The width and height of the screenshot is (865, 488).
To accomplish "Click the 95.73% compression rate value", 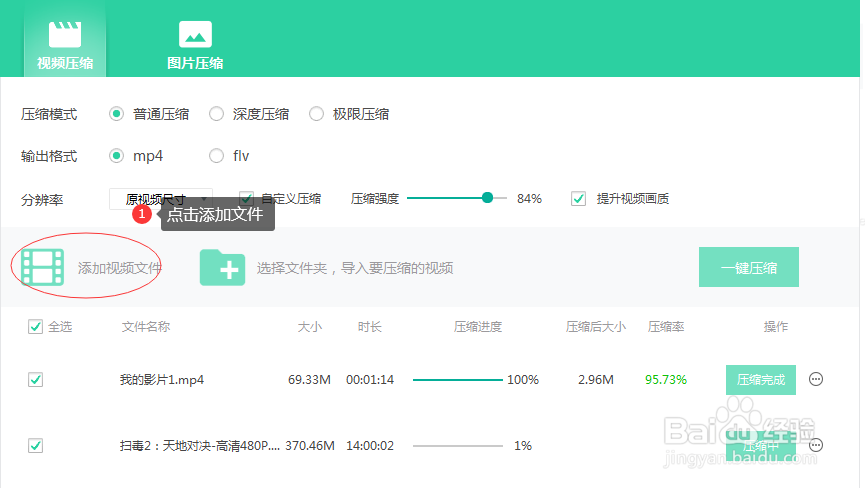I will tap(666, 380).
